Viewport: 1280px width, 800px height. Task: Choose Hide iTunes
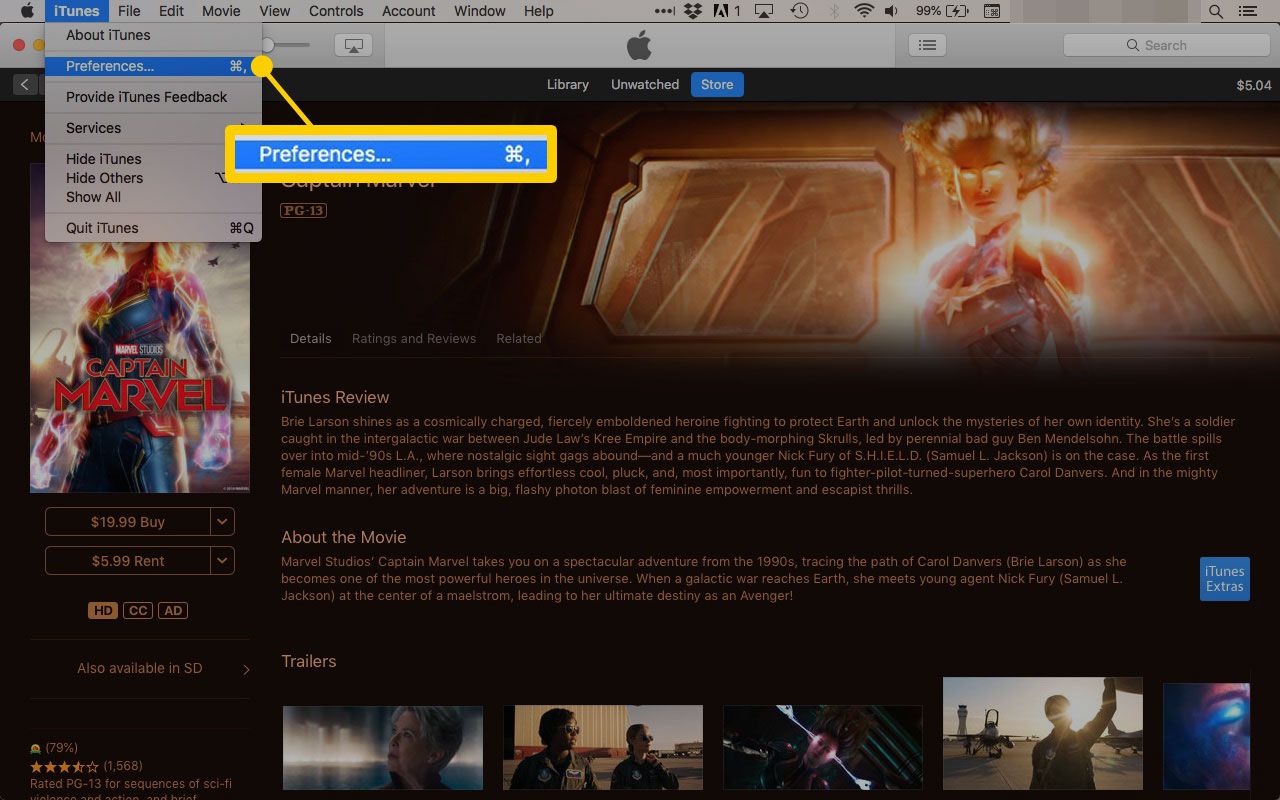153,159
